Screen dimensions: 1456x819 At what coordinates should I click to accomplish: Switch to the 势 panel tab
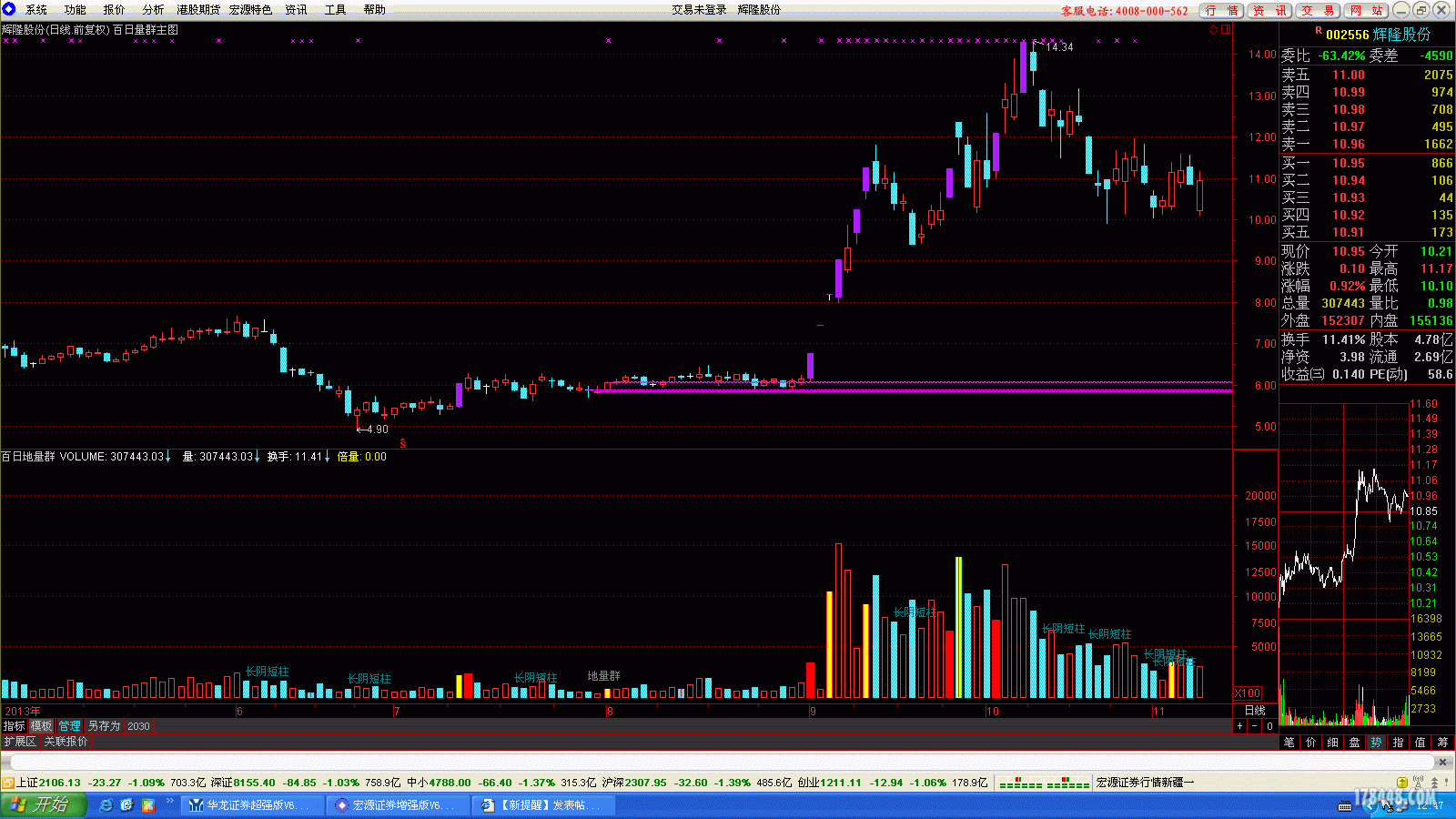(x=1377, y=743)
